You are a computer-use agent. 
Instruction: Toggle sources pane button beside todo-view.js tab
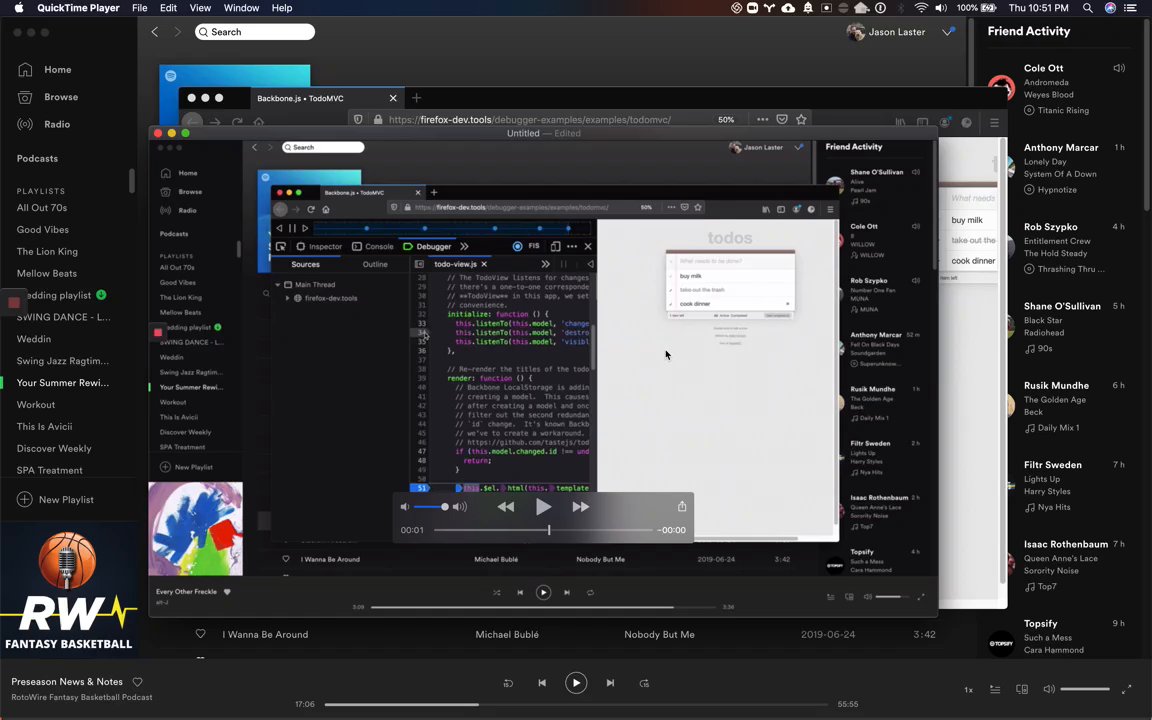(x=420, y=264)
